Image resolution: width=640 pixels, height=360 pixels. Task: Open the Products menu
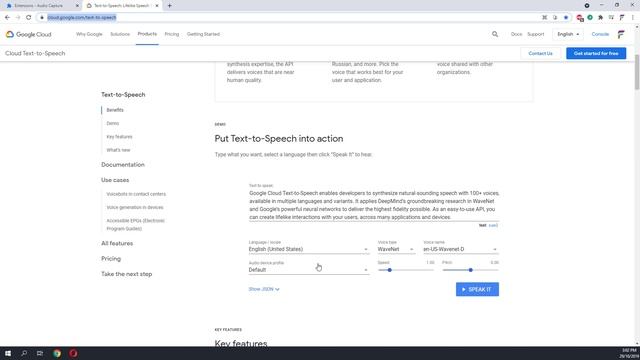147,34
